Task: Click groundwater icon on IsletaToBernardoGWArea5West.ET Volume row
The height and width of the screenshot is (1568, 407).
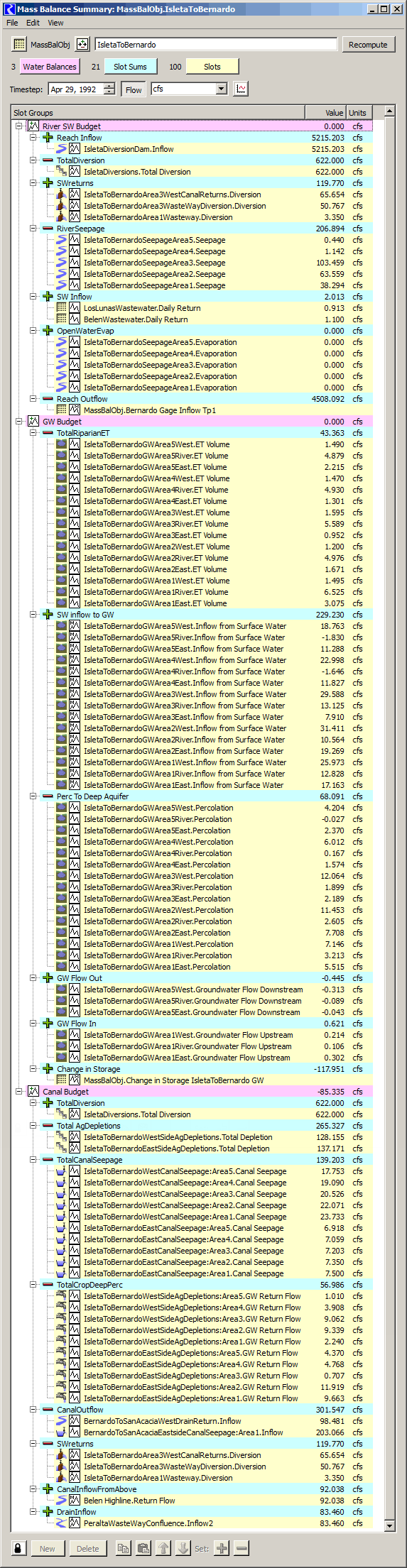Action: (x=62, y=444)
